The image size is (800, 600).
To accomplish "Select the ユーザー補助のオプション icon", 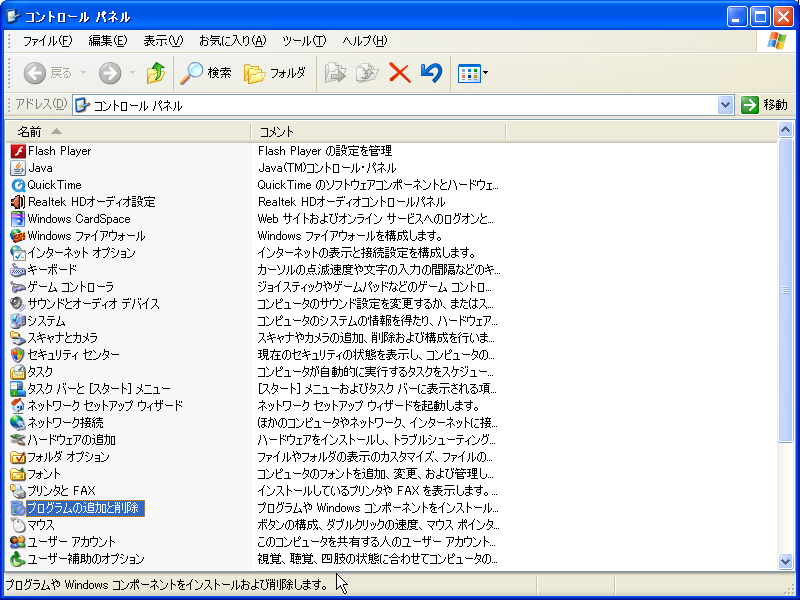I will click(x=18, y=559).
